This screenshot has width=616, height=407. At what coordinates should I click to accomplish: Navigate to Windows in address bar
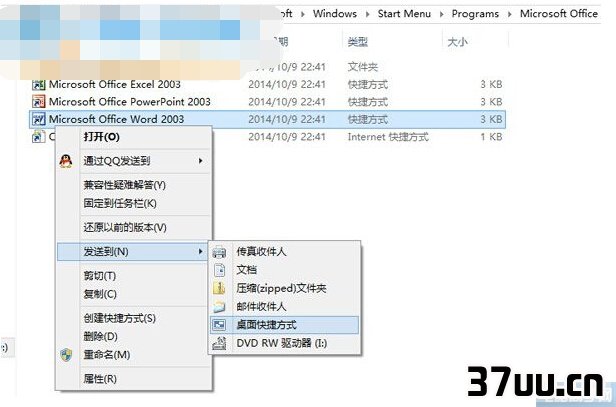pos(335,14)
